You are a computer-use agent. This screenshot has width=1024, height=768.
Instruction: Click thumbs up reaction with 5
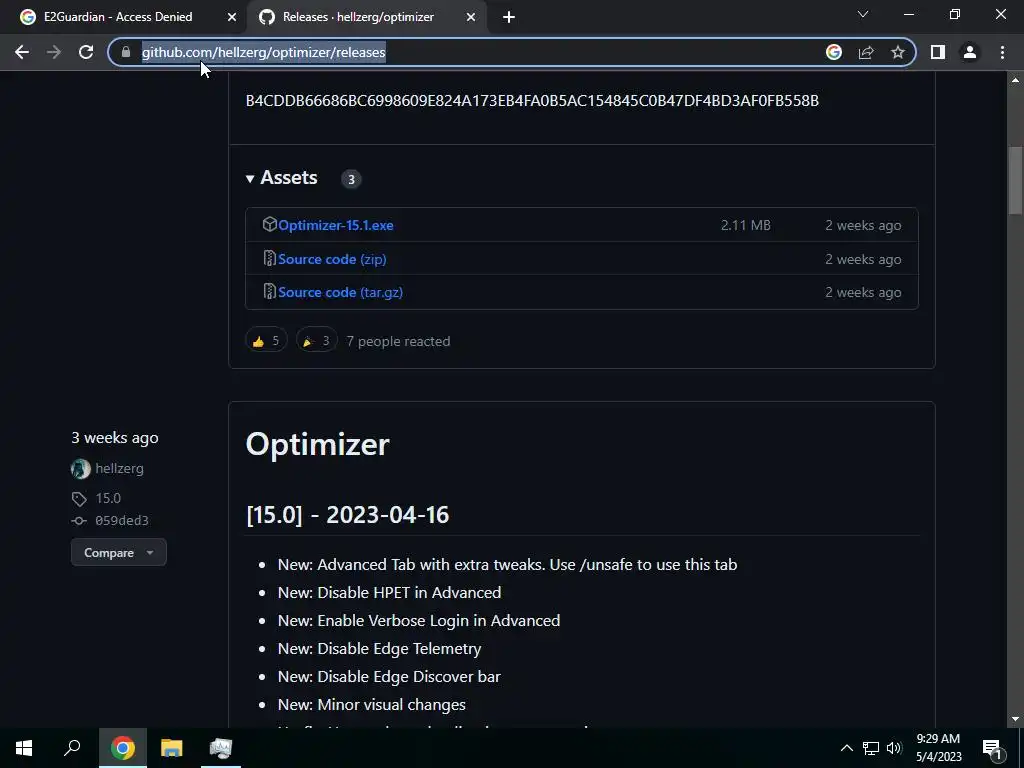[266, 341]
